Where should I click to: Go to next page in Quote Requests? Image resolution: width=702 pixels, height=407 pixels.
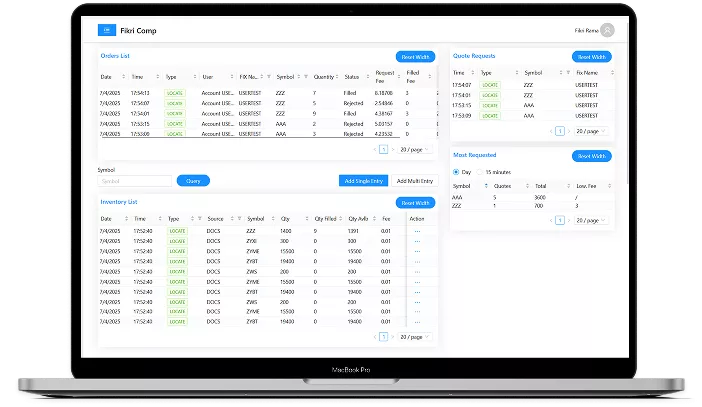569,131
